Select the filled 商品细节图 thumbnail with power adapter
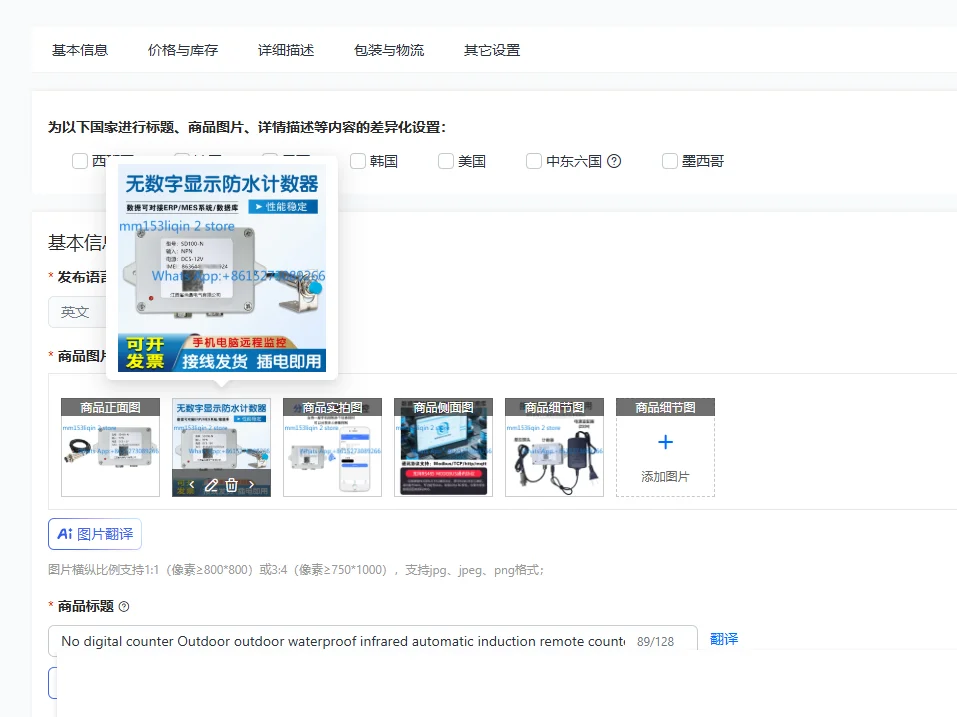Image resolution: width=957 pixels, height=717 pixels. tap(555, 447)
